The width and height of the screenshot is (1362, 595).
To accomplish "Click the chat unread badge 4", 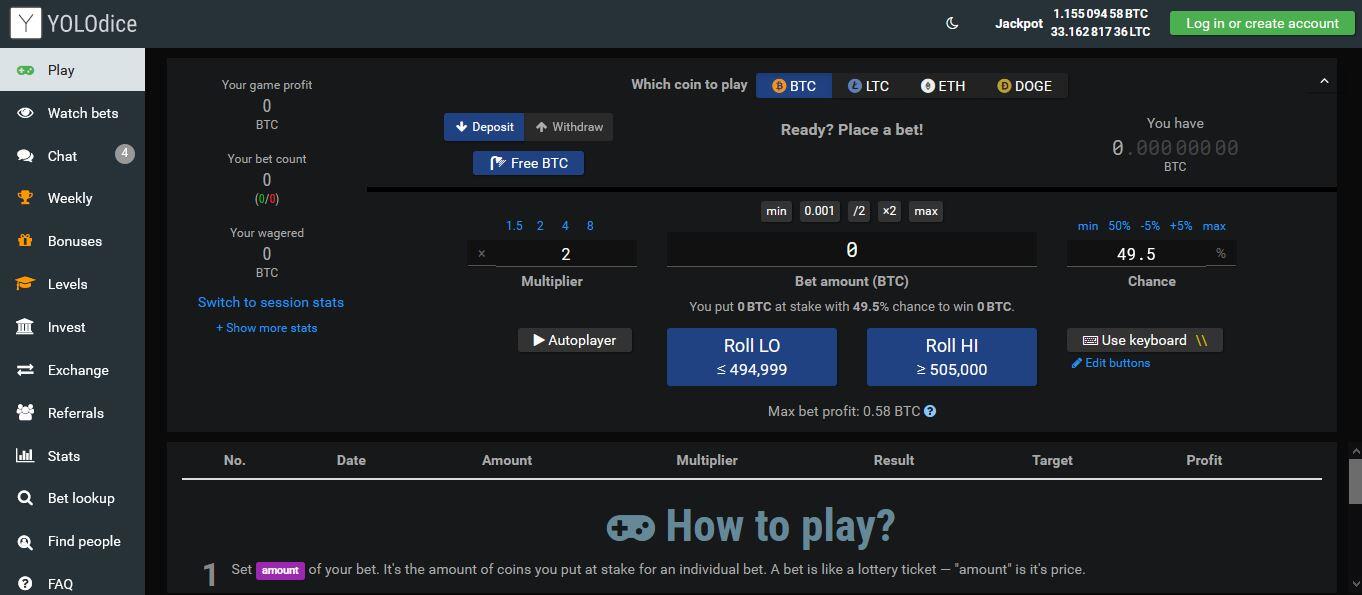I will (x=124, y=154).
